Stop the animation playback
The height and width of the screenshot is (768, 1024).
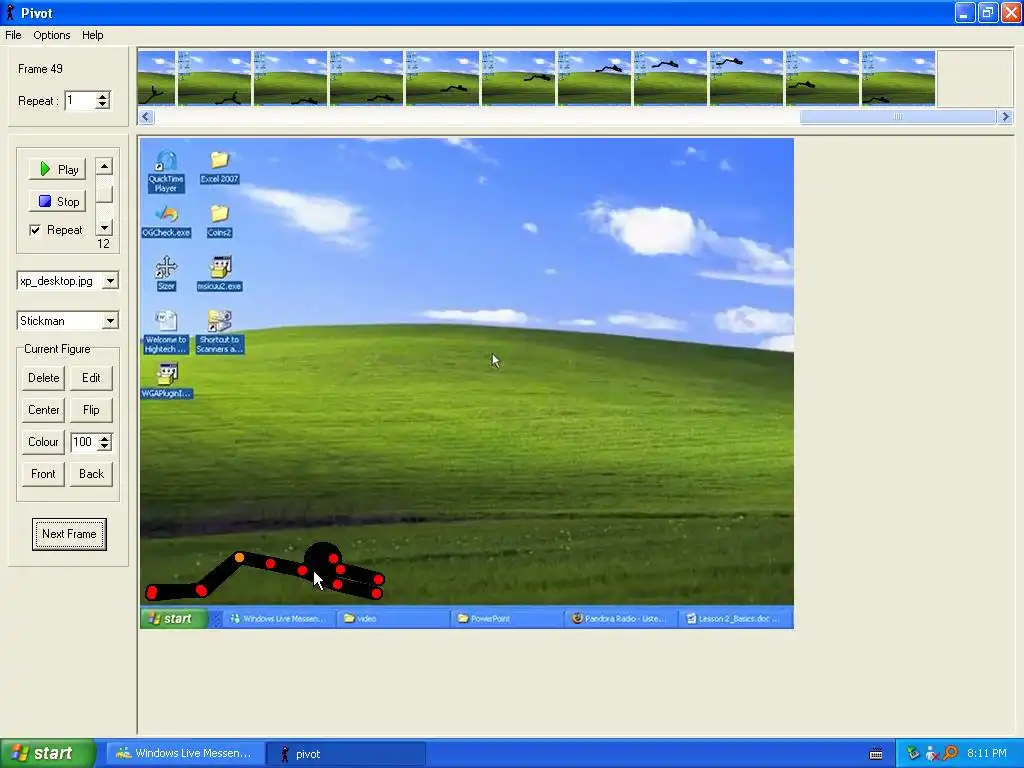[x=57, y=201]
